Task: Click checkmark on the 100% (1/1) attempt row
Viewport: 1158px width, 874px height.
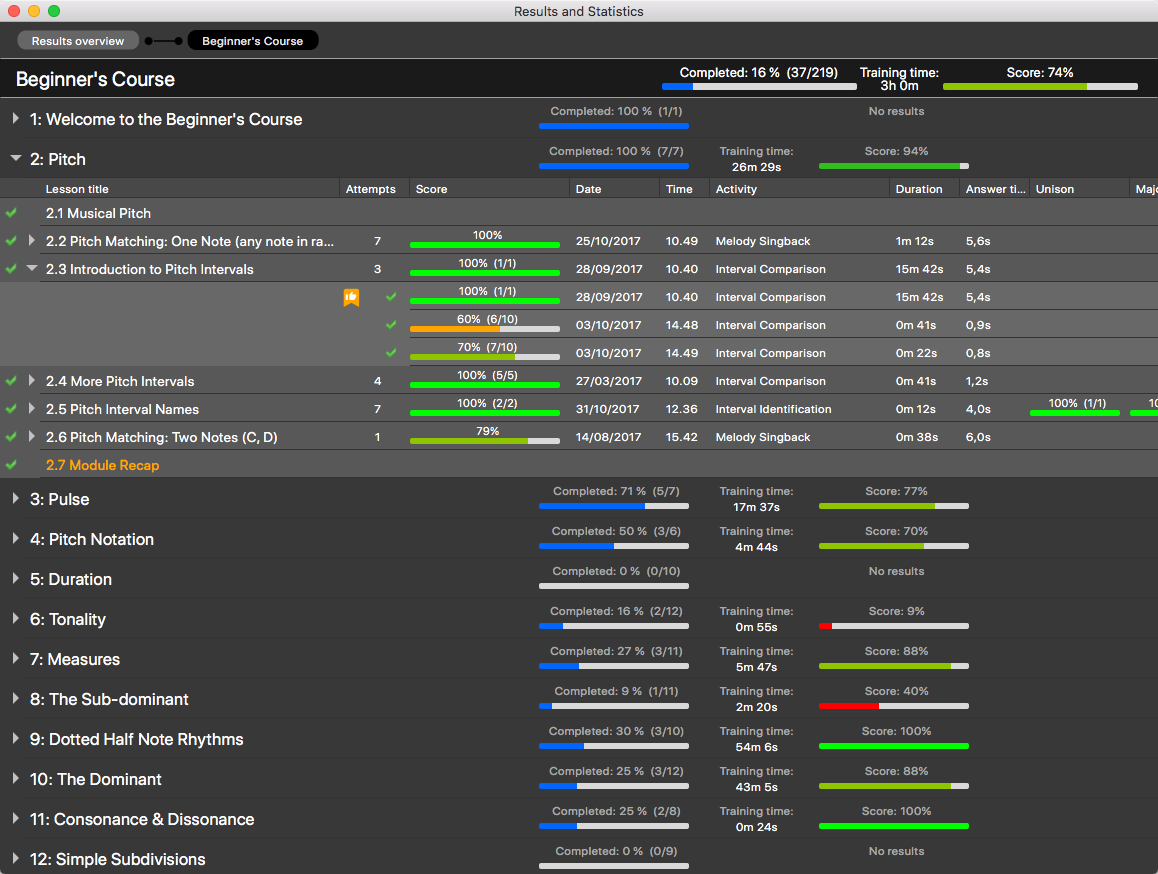Action: tap(391, 297)
